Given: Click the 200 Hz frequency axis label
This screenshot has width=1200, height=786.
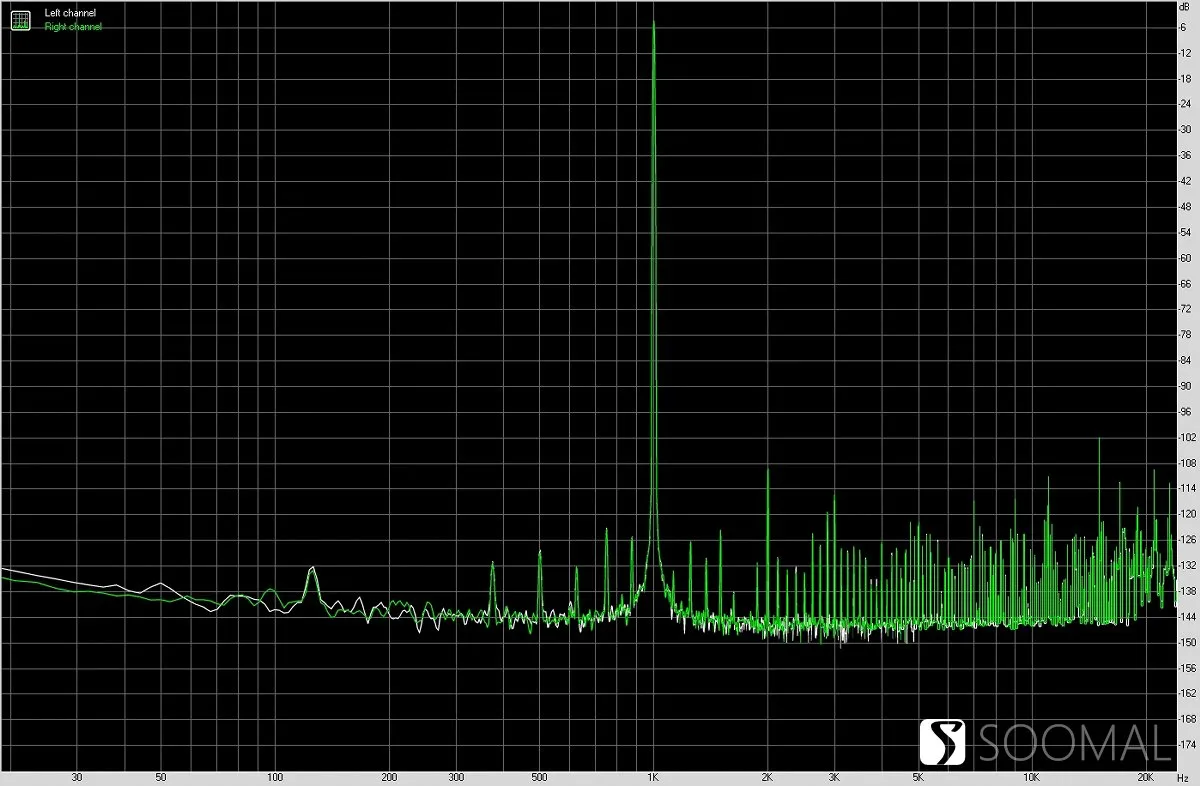Looking at the screenshot, I should pyautogui.click(x=389, y=777).
